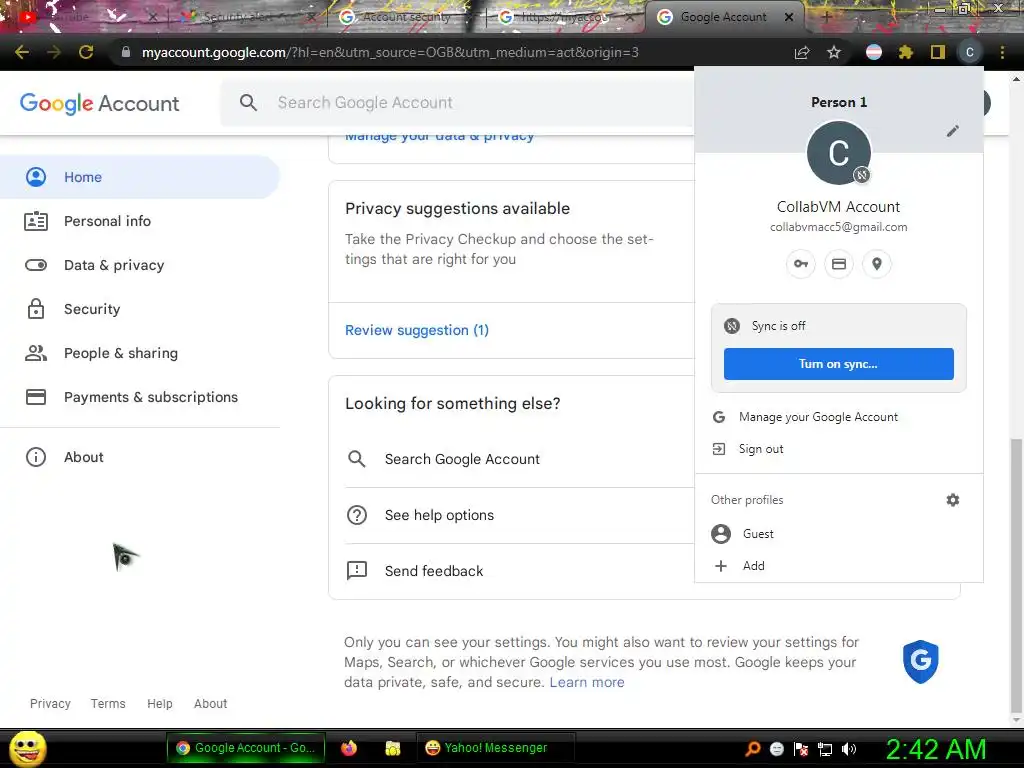Click the collabvmacc5@gmail.com email text
Image resolution: width=1024 pixels, height=768 pixels.
click(x=839, y=227)
